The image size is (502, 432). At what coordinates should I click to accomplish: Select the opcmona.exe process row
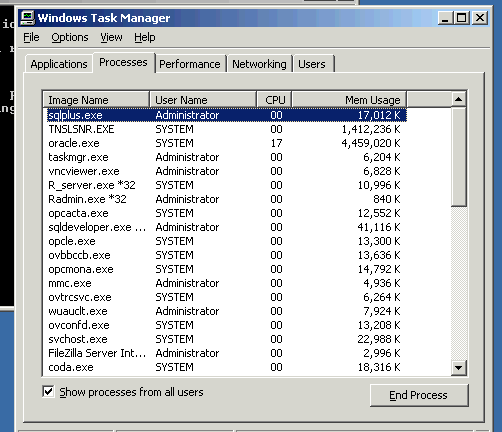pyautogui.click(x=227, y=269)
